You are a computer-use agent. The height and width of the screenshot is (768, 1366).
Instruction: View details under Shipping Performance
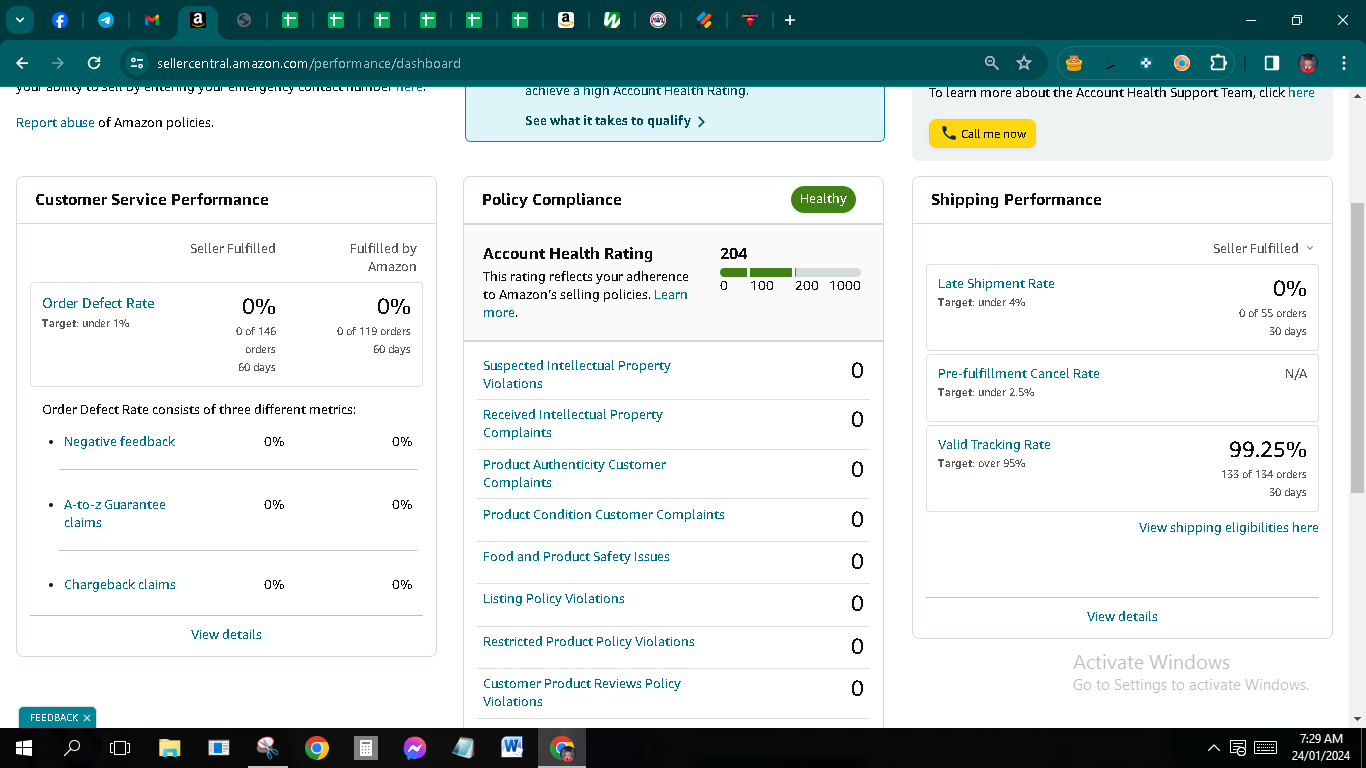(1122, 616)
